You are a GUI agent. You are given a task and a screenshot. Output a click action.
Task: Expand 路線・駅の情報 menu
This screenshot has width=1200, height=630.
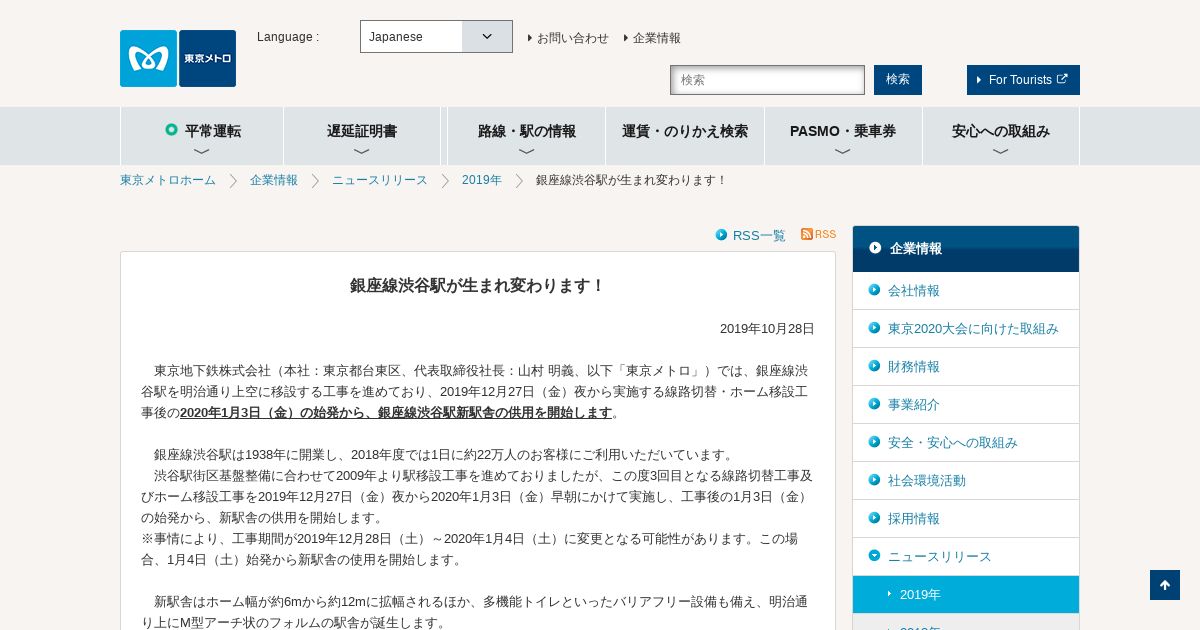[526, 136]
